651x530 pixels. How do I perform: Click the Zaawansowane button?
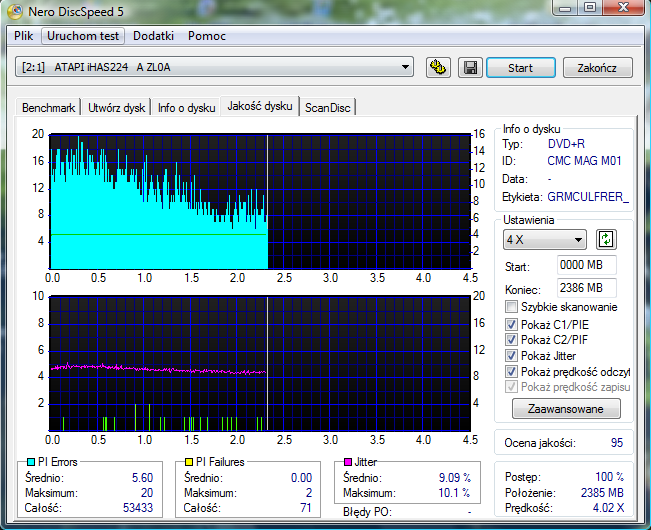(566, 409)
